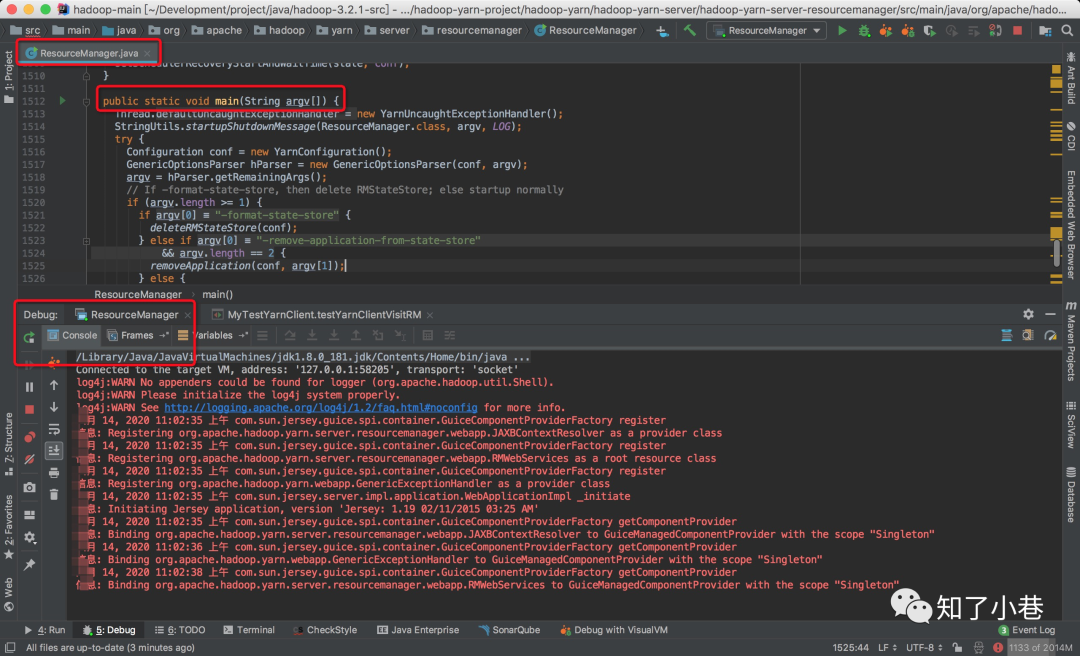The height and width of the screenshot is (656, 1080).
Task: Change UTF-8 file encoding in status bar
Action: pyautogui.click(x=924, y=648)
